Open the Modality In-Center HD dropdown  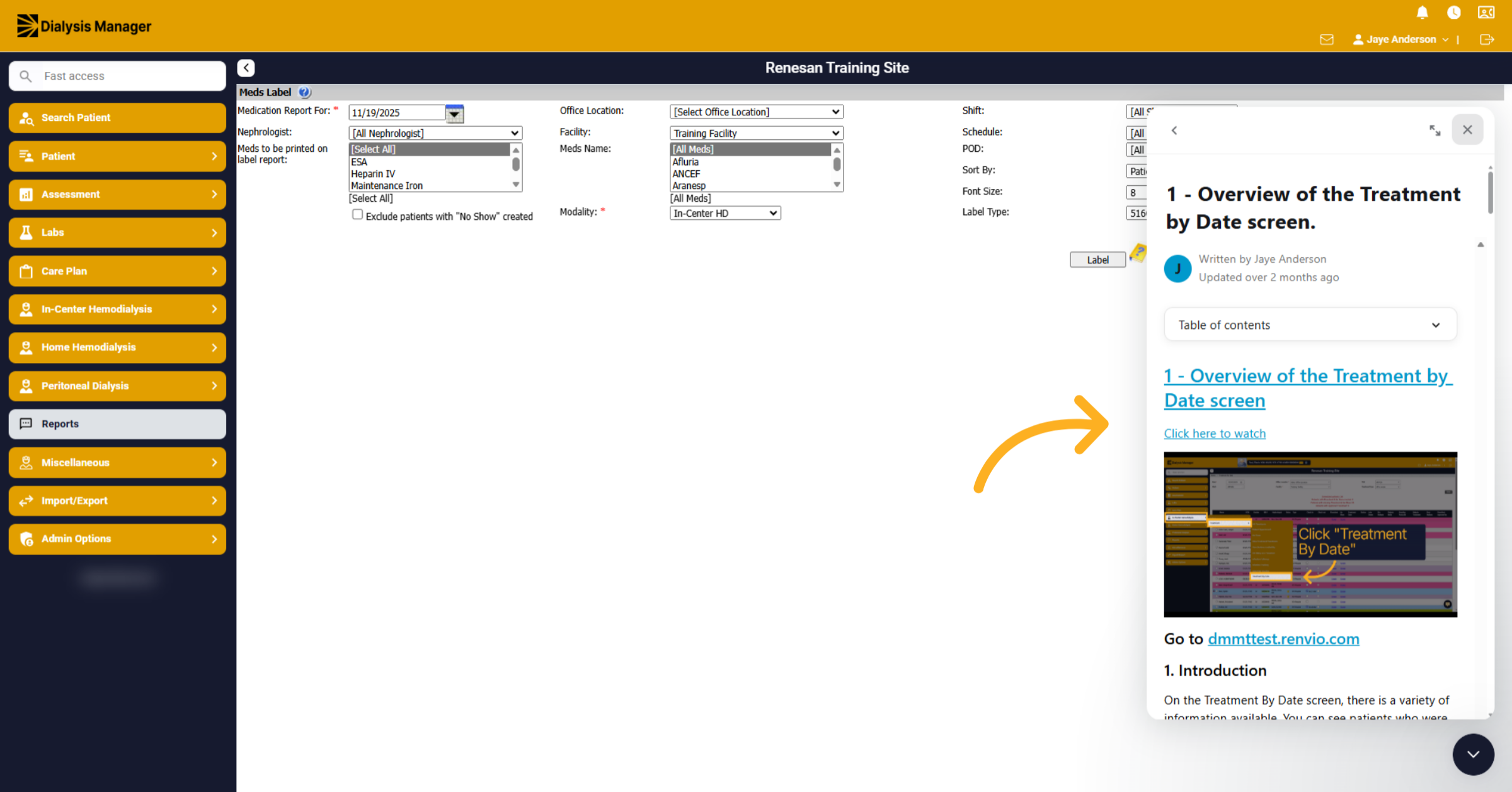pos(725,213)
